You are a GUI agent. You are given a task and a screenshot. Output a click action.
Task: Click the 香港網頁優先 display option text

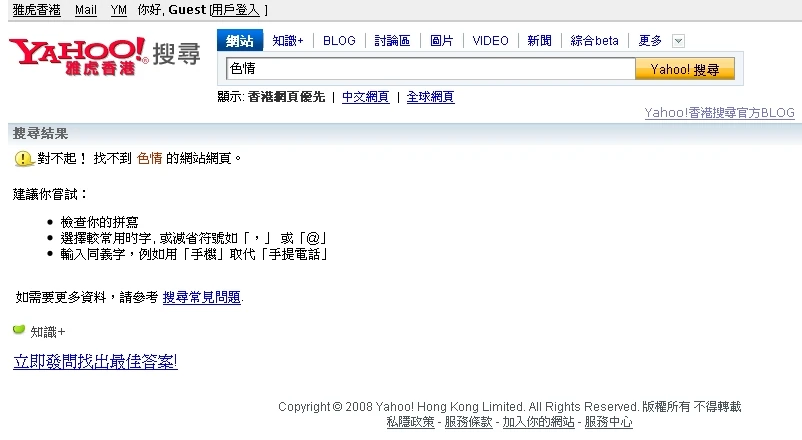(286, 97)
